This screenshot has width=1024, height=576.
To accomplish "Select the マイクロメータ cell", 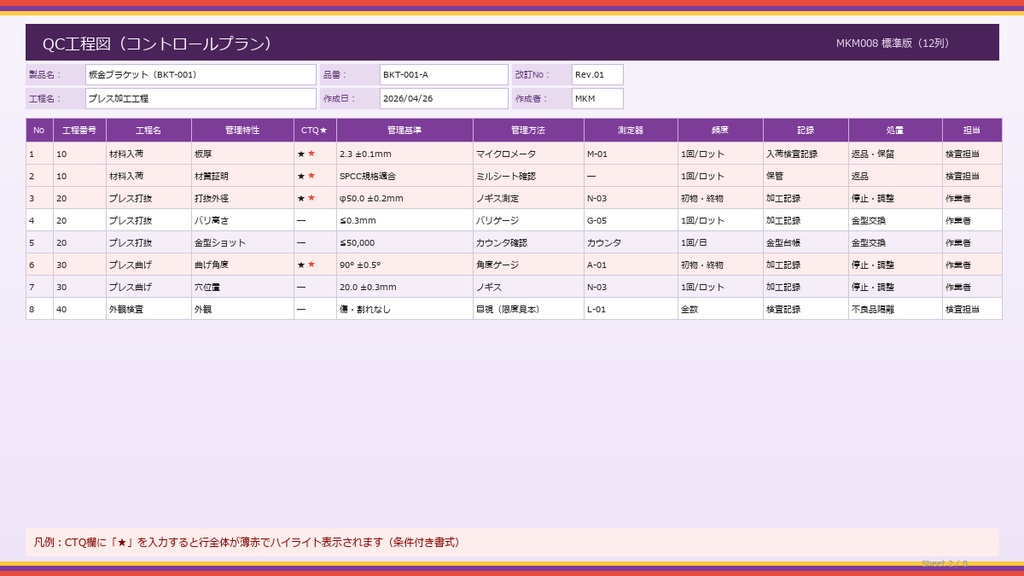I will 528,154.
